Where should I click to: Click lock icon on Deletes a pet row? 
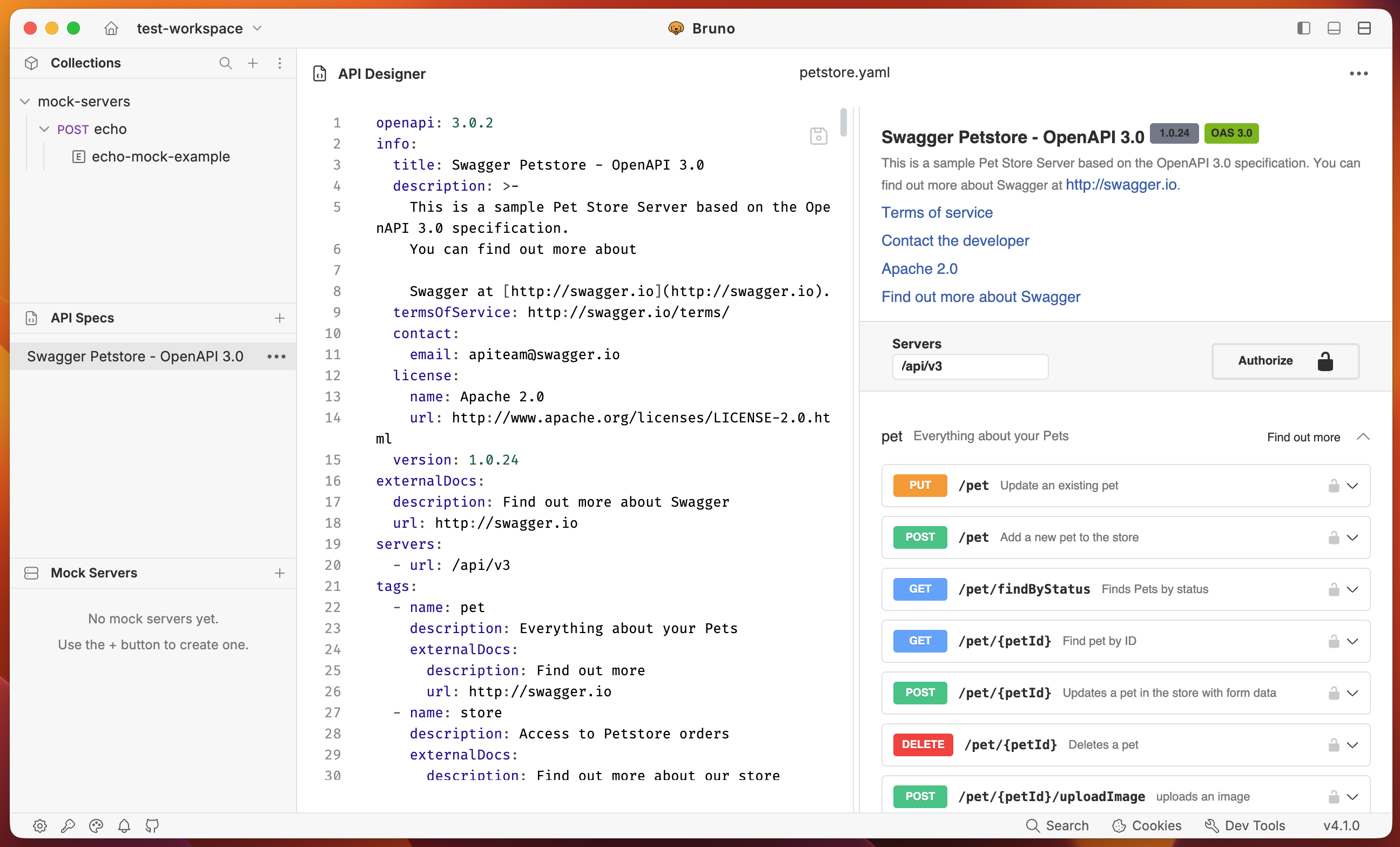tap(1334, 745)
